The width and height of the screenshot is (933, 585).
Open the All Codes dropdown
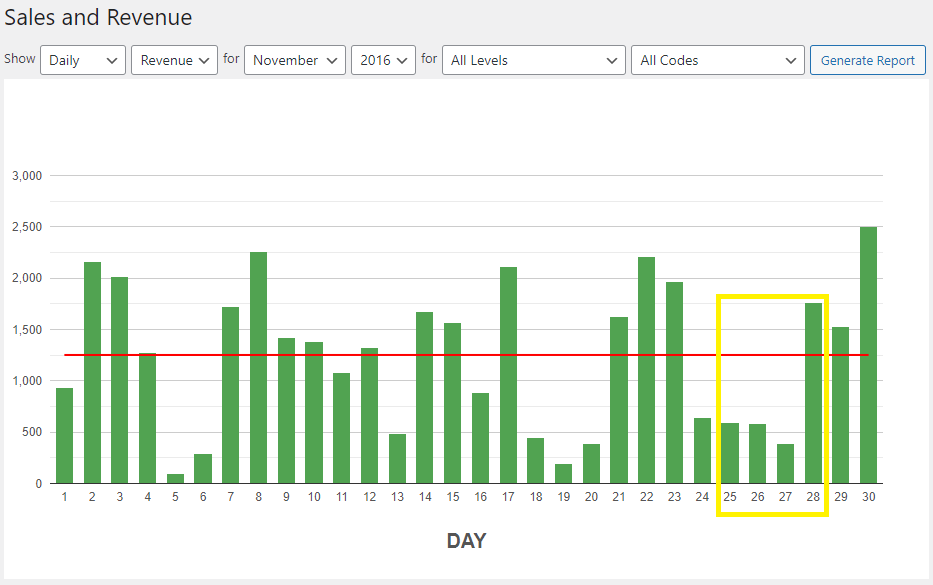(x=717, y=60)
